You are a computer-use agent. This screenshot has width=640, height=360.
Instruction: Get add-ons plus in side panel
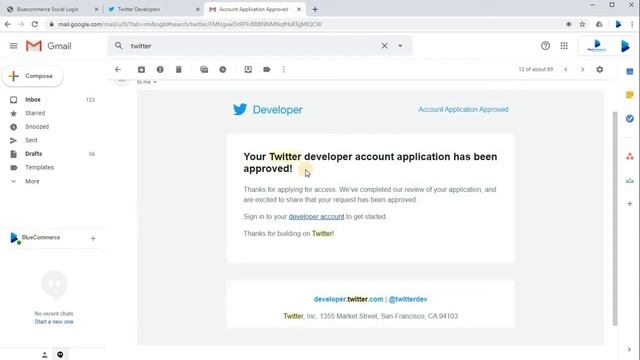tap(630, 203)
